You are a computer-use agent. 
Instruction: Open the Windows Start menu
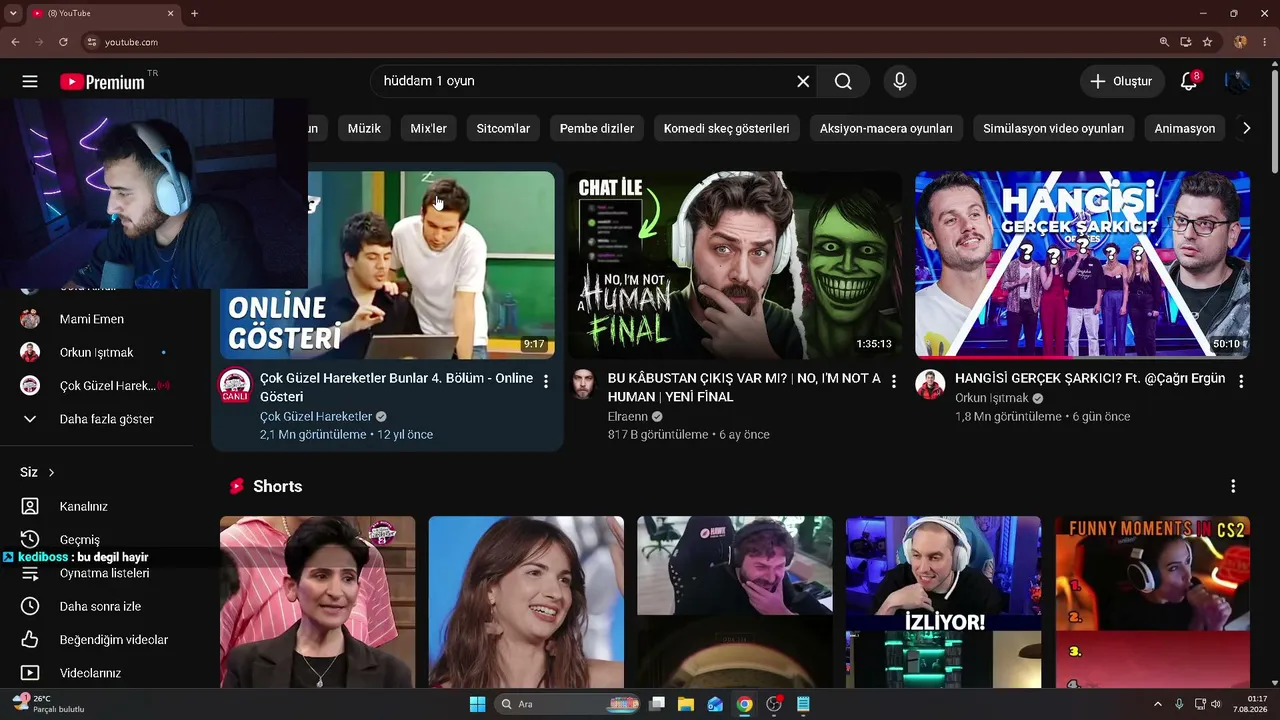477,704
